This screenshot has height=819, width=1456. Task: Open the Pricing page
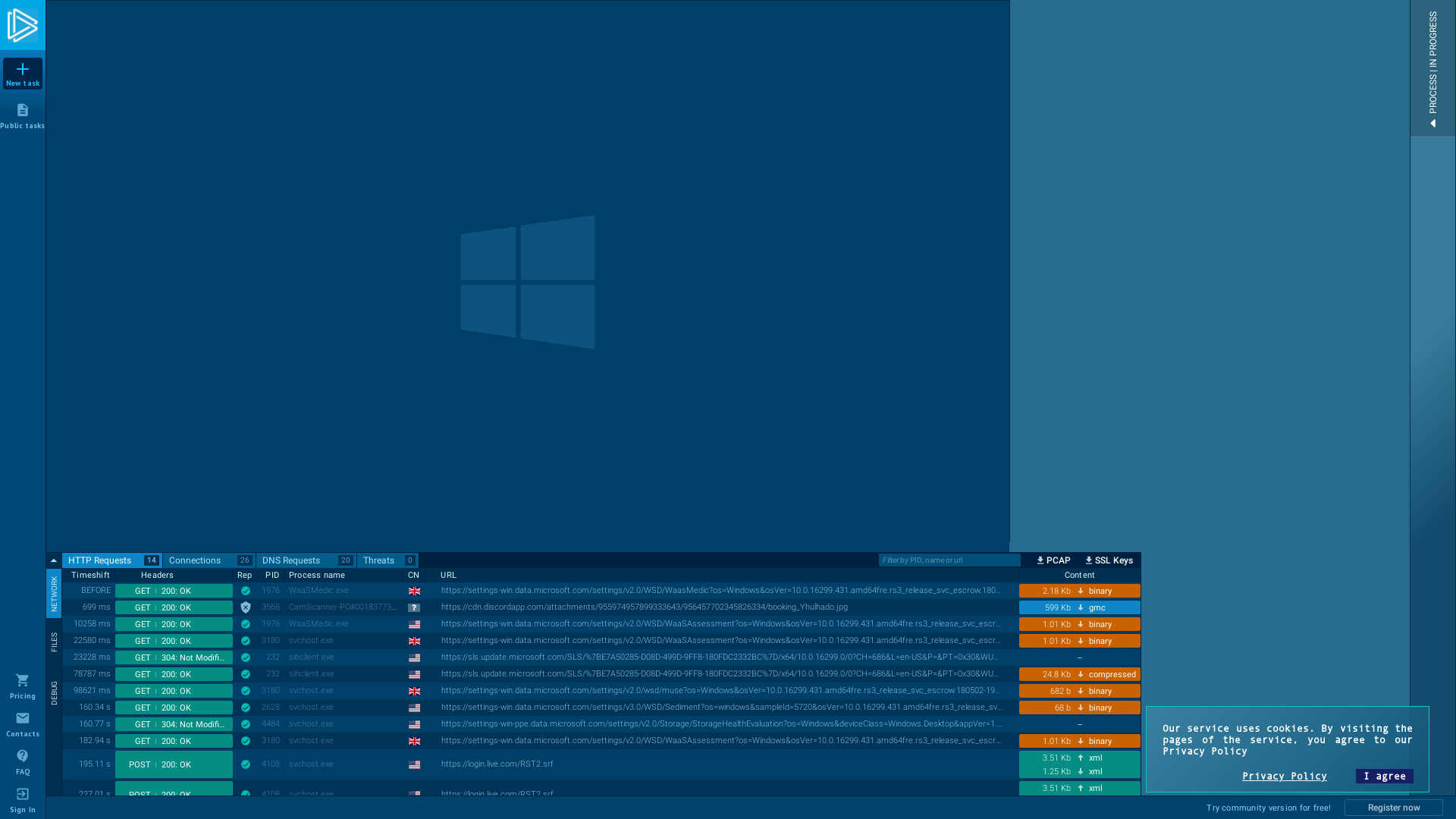pos(23,686)
